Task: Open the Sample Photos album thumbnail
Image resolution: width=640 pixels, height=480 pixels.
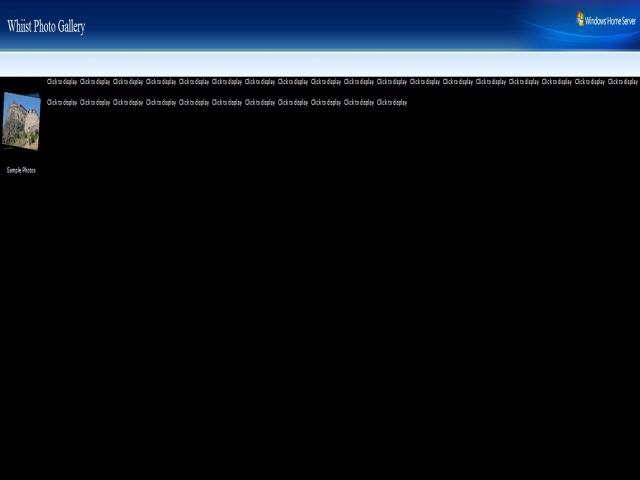Action: [x=21, y=121]
